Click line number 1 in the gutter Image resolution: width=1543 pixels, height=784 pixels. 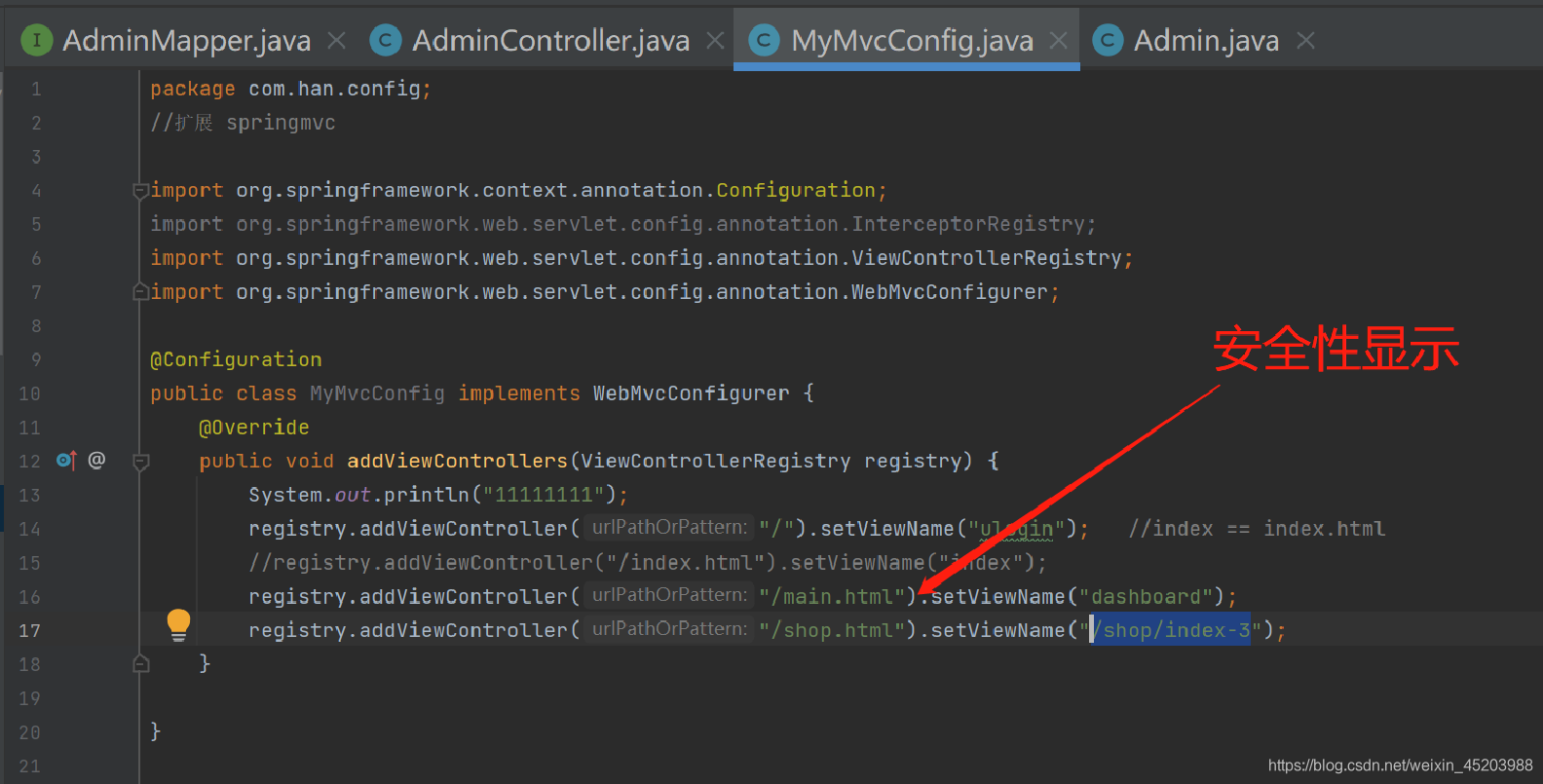(x=36, y=89)
